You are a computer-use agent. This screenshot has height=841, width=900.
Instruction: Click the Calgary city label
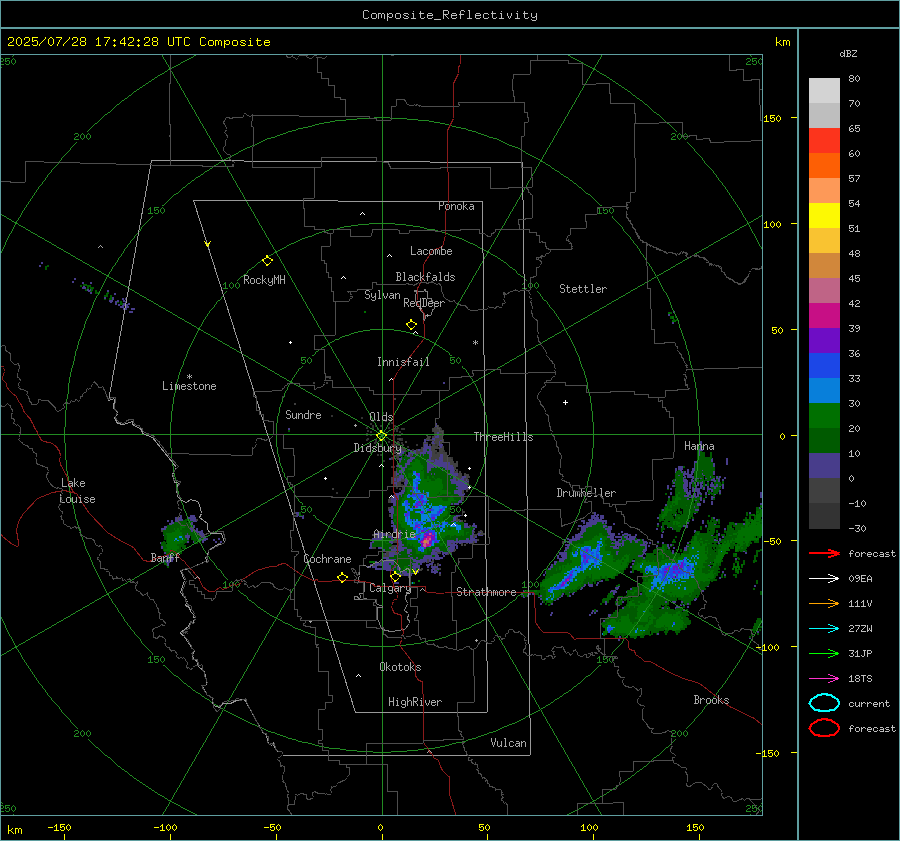point(390,588)
